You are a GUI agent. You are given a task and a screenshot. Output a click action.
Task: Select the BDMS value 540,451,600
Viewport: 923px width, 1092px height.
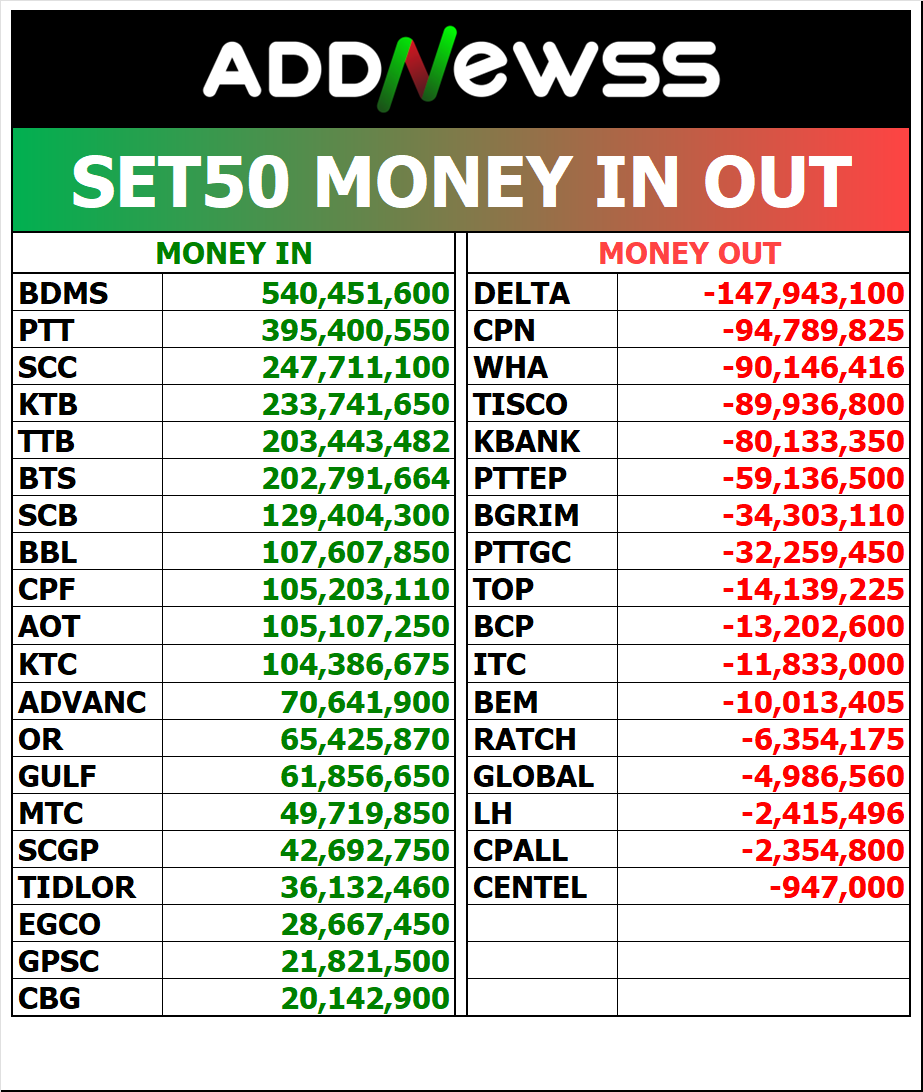click(355, 294)
